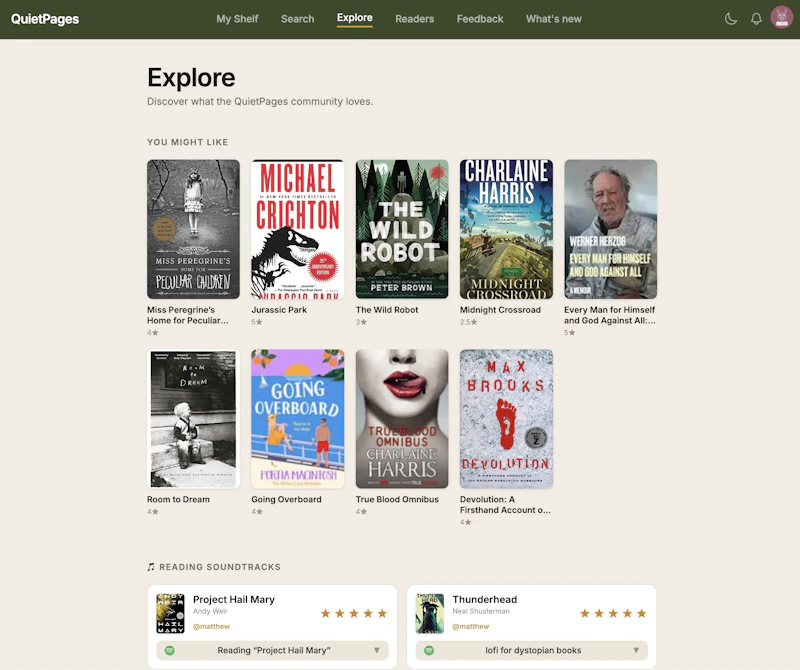The image size is (800, 670).
Task: Click The Wild Robot 3-star rating
Action: pyautogui.click(x=361, y=322)
